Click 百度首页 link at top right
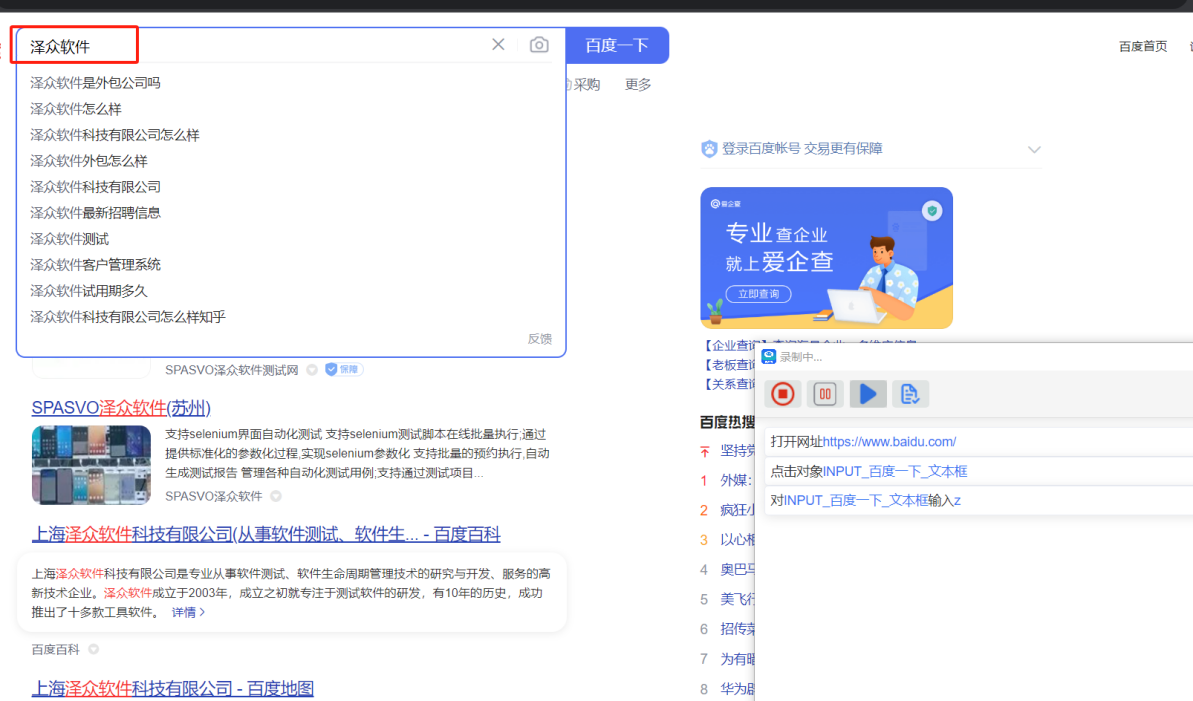This screenshot has height=701, width=1193. (x=1142, y=46)
